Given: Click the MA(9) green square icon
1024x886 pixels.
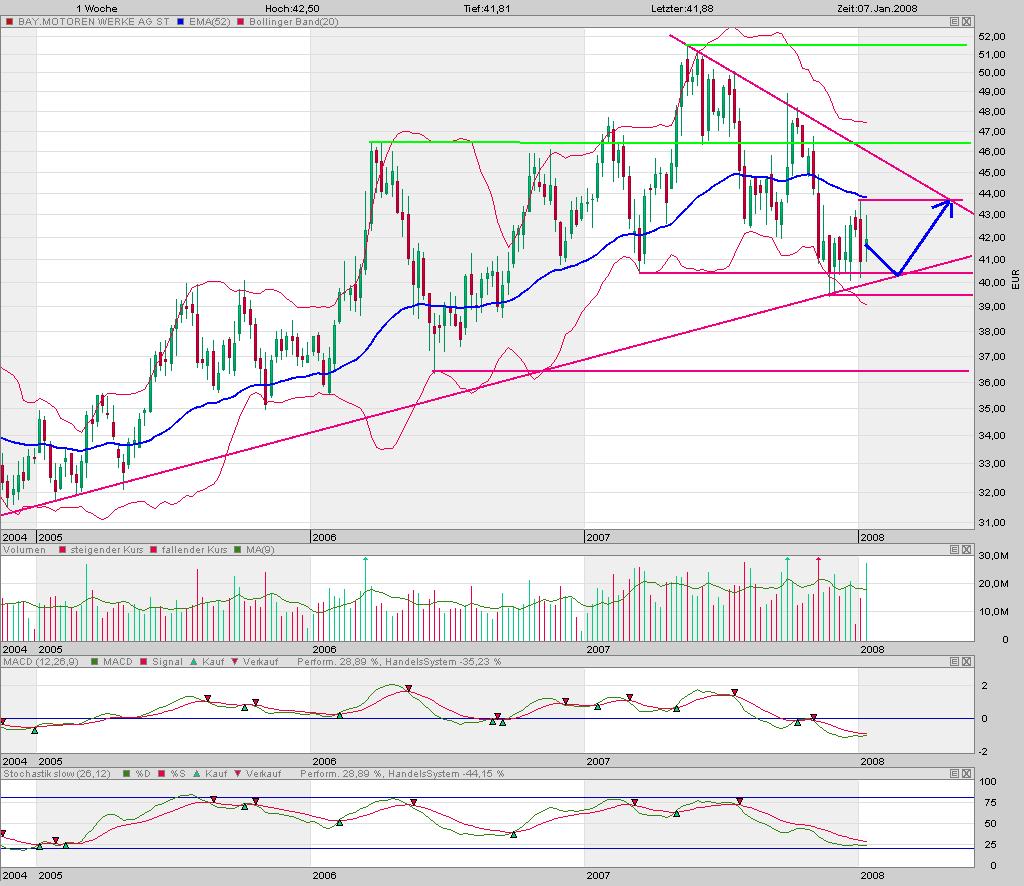Looking at the screenshot, I should [x=237, y=549].
